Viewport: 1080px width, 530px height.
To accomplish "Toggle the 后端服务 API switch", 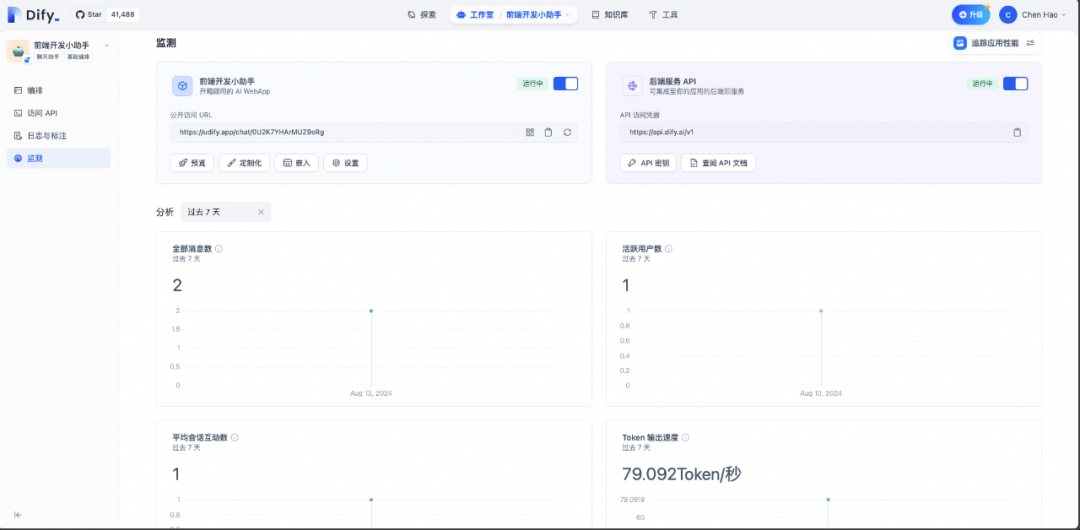I will click(x=1015, y=83).
